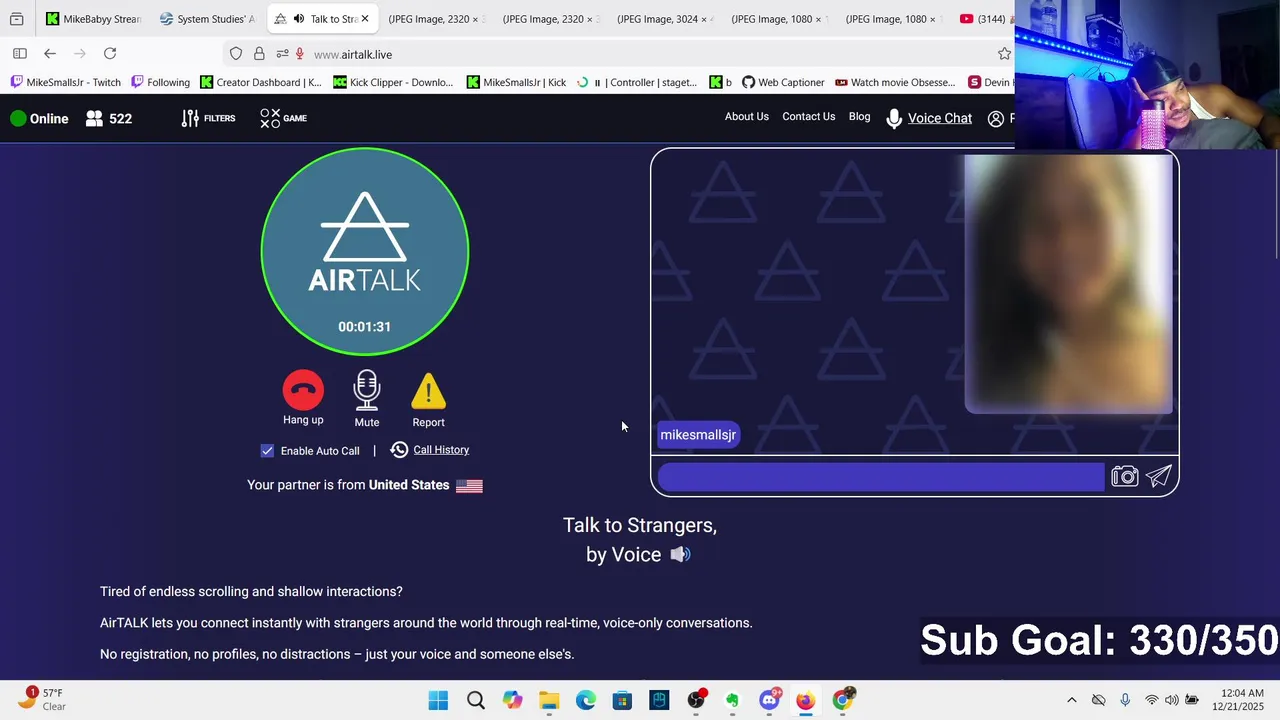Screen dimensions: 1280x720
Task: Open the Watch movie Obsesse bookmark
Action: click(x=895, y=82)
